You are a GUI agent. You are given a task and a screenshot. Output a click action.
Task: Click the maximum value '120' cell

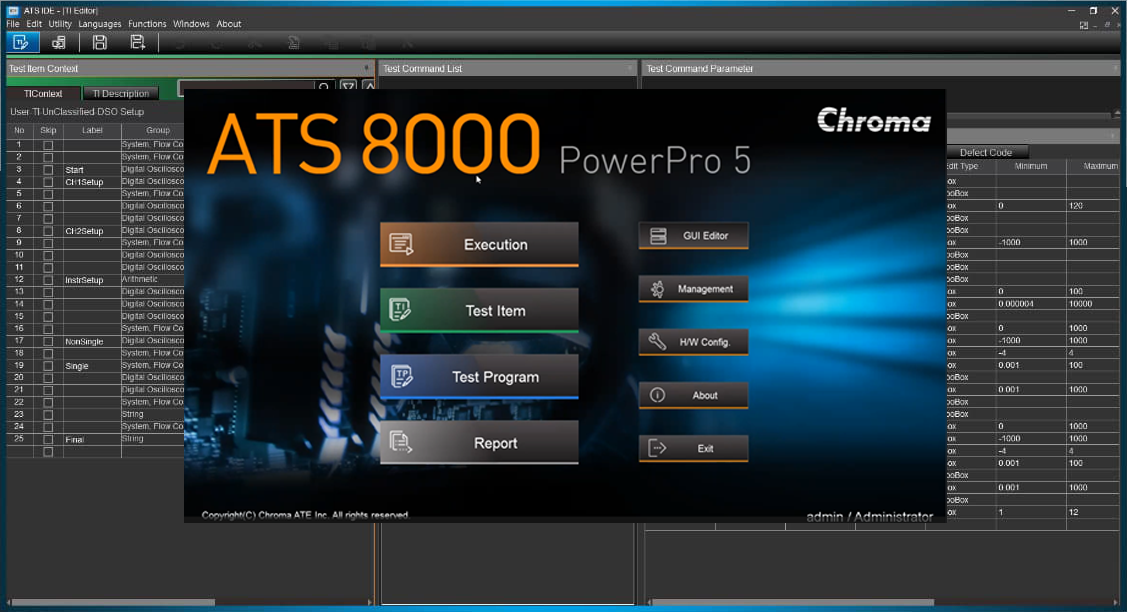tap(1093, 206)
